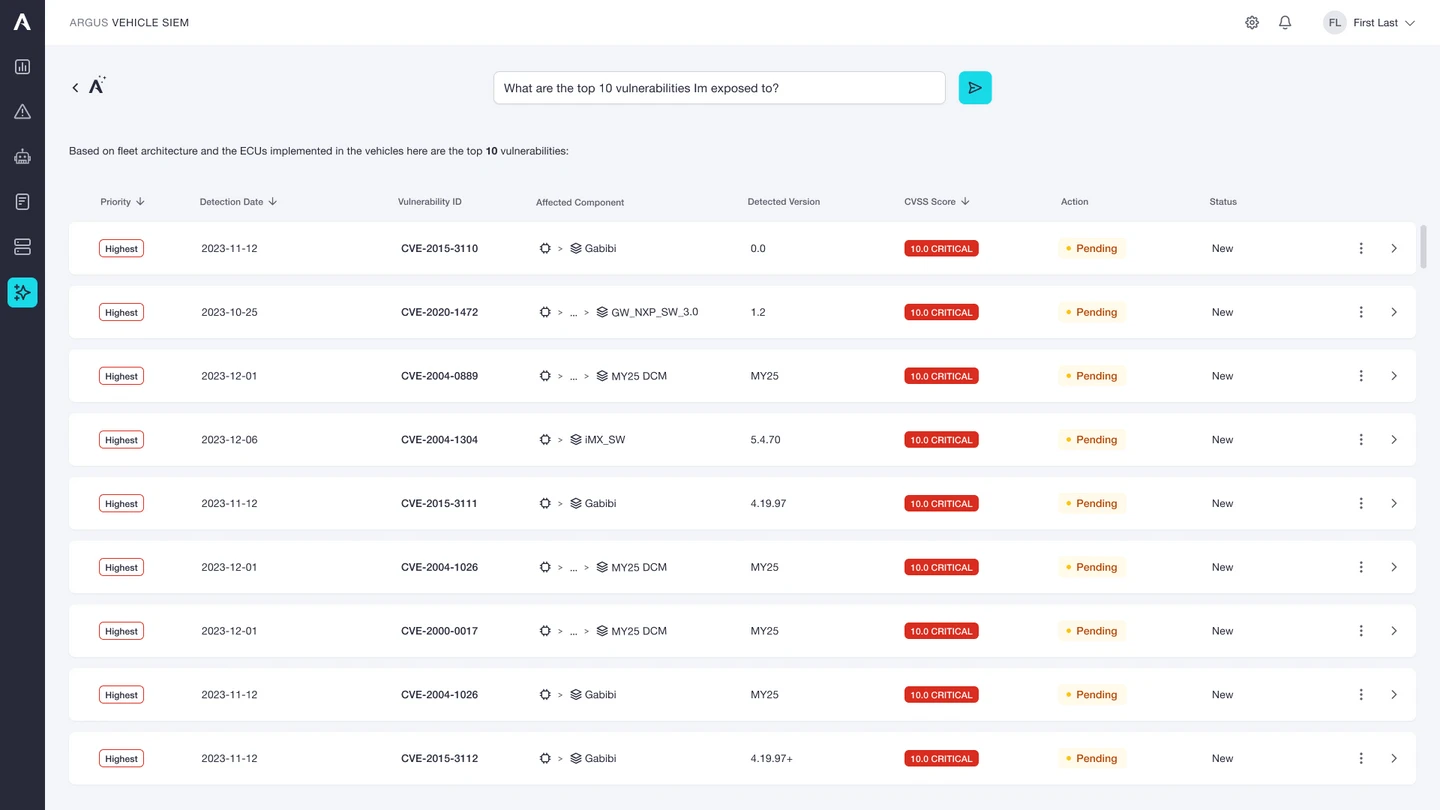Click detected version 5.4.70
The height and width of the screenshot is (810, 1440).
pyautogui.click(x=765, y=440)
